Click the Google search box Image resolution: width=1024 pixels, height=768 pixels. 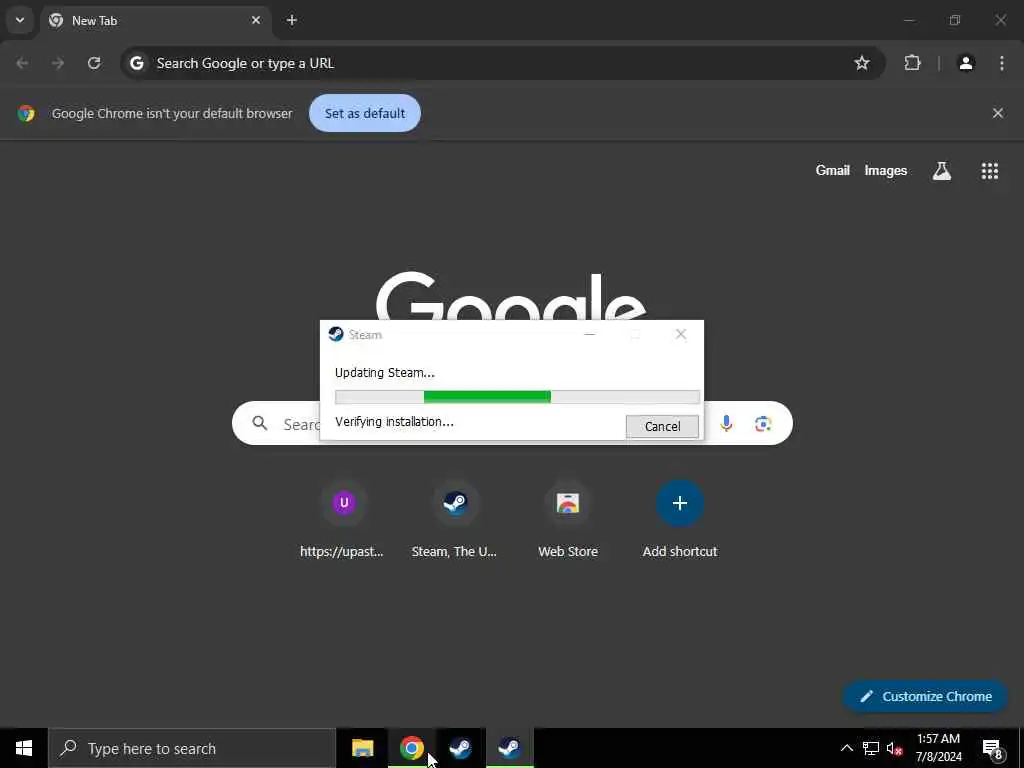[512, 423]
